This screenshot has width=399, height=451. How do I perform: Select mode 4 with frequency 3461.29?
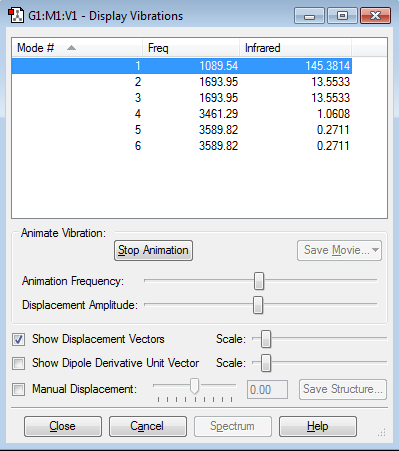(x=182, y=114)
